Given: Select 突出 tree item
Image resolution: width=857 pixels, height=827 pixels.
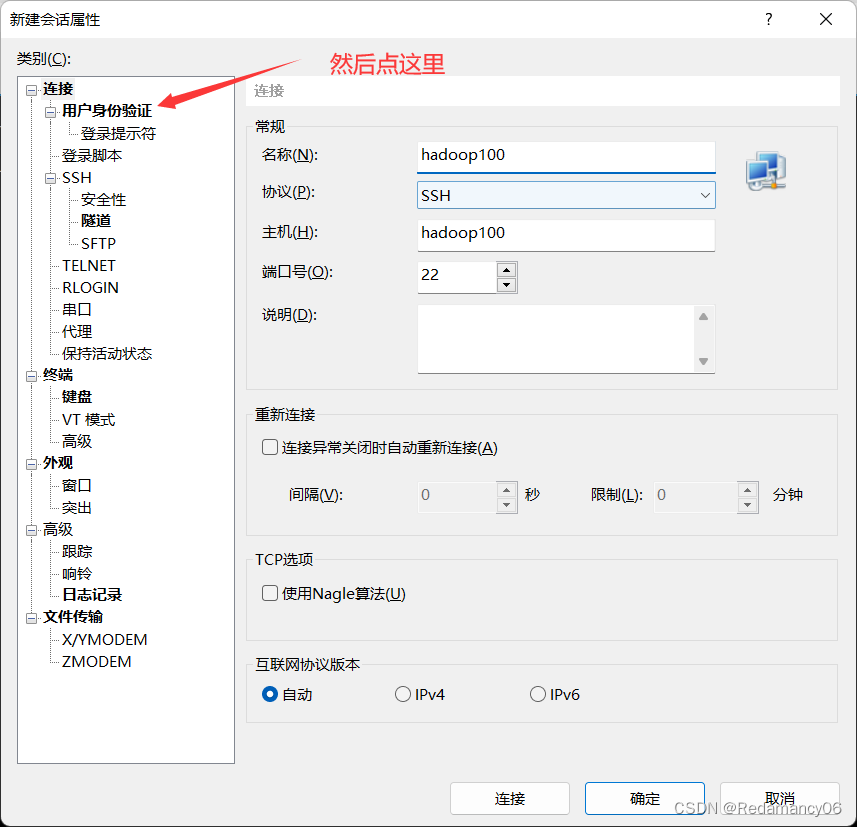Looking at the screenshot, I should click(77, 508).
